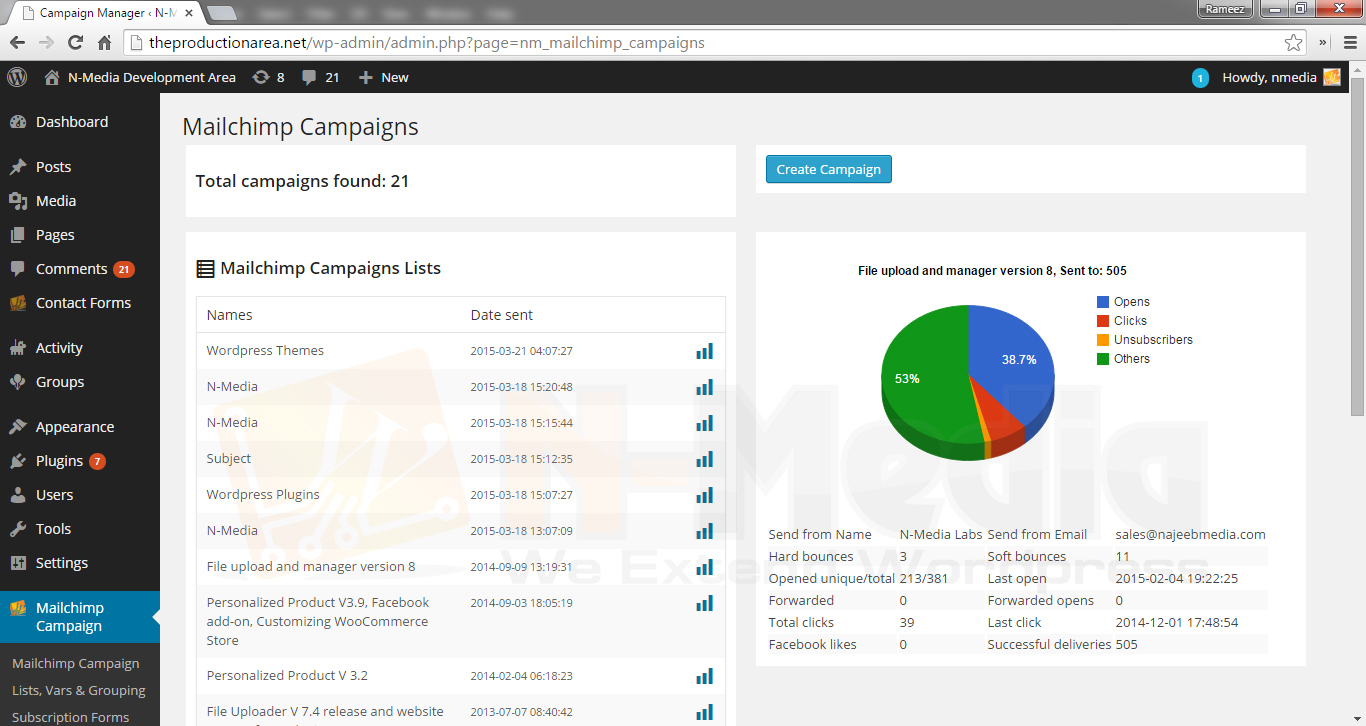Viewport: 1366px width, 726px height.
Task: Bookmark the page with the star icon
Action: tap(1294, 43)
